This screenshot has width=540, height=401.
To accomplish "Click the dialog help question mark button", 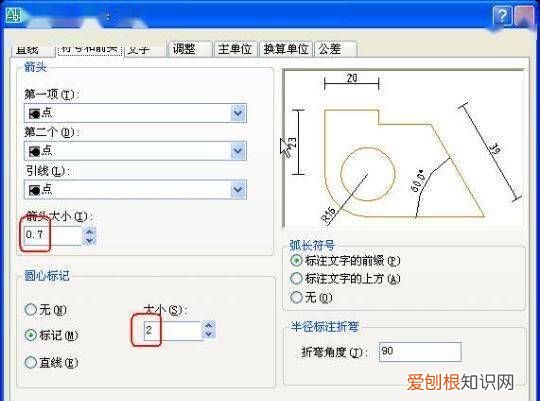I will pos(502,16).
